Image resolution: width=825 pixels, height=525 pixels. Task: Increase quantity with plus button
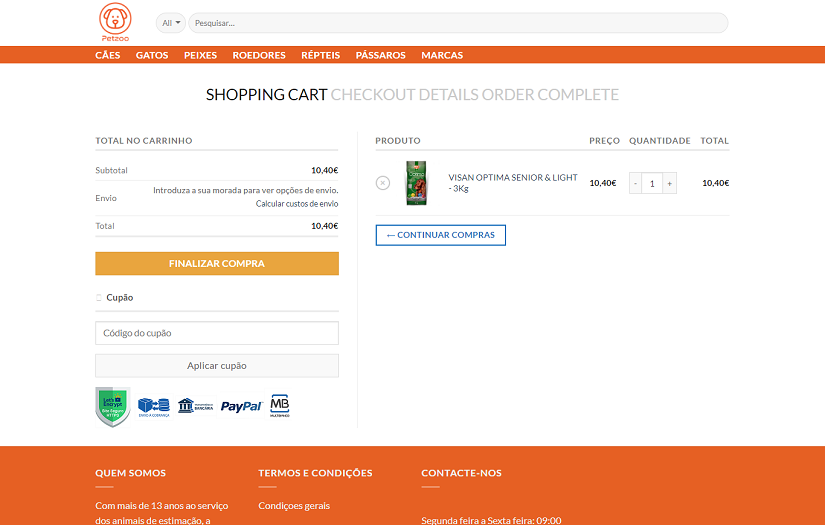tap(669, 183)
